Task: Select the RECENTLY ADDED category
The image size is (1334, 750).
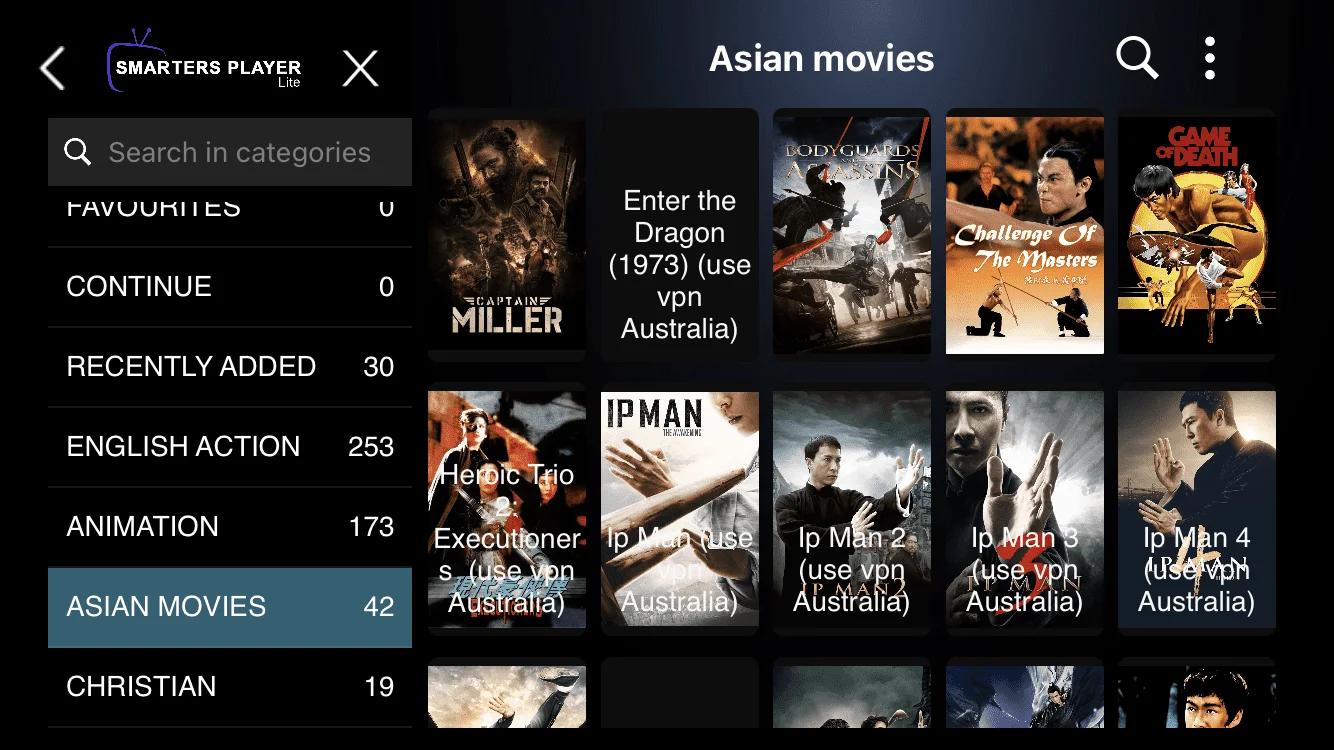Action: click(x=230, y=367)
